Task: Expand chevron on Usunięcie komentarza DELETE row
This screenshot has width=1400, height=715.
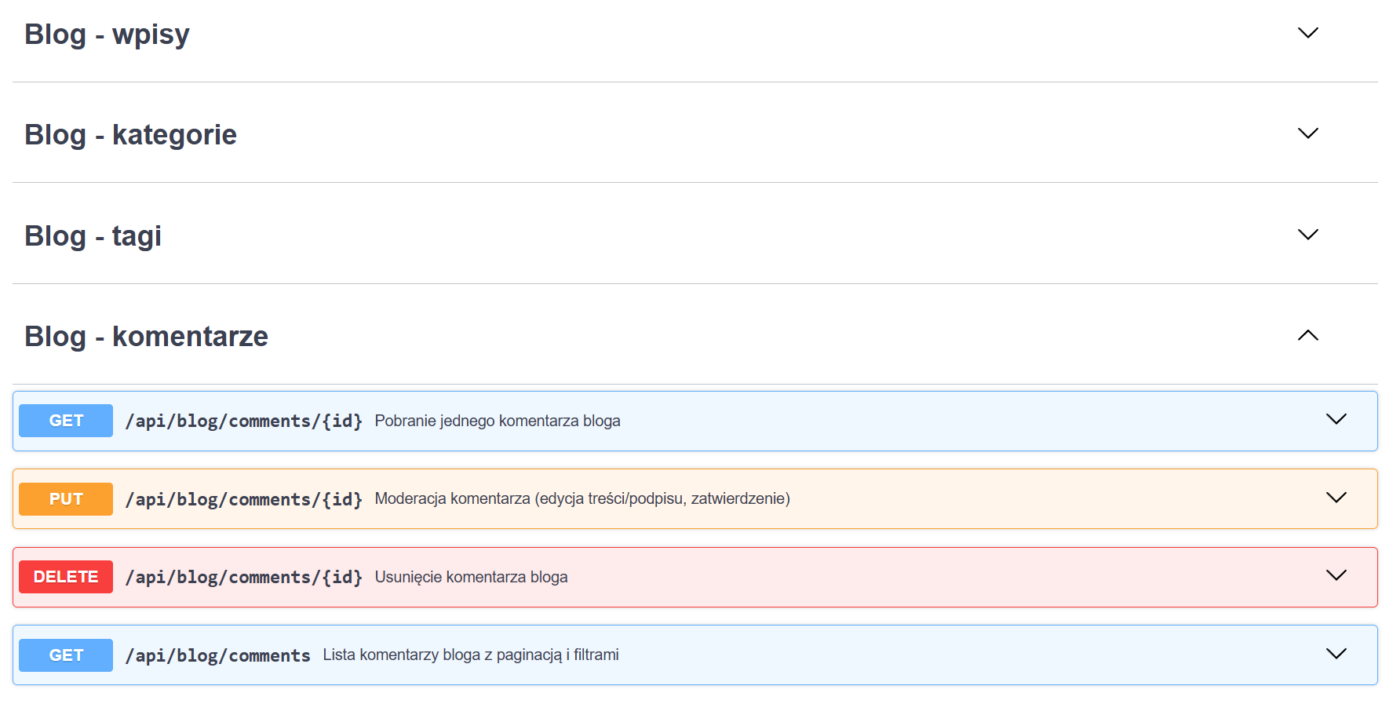Action: pos(1336,575)
